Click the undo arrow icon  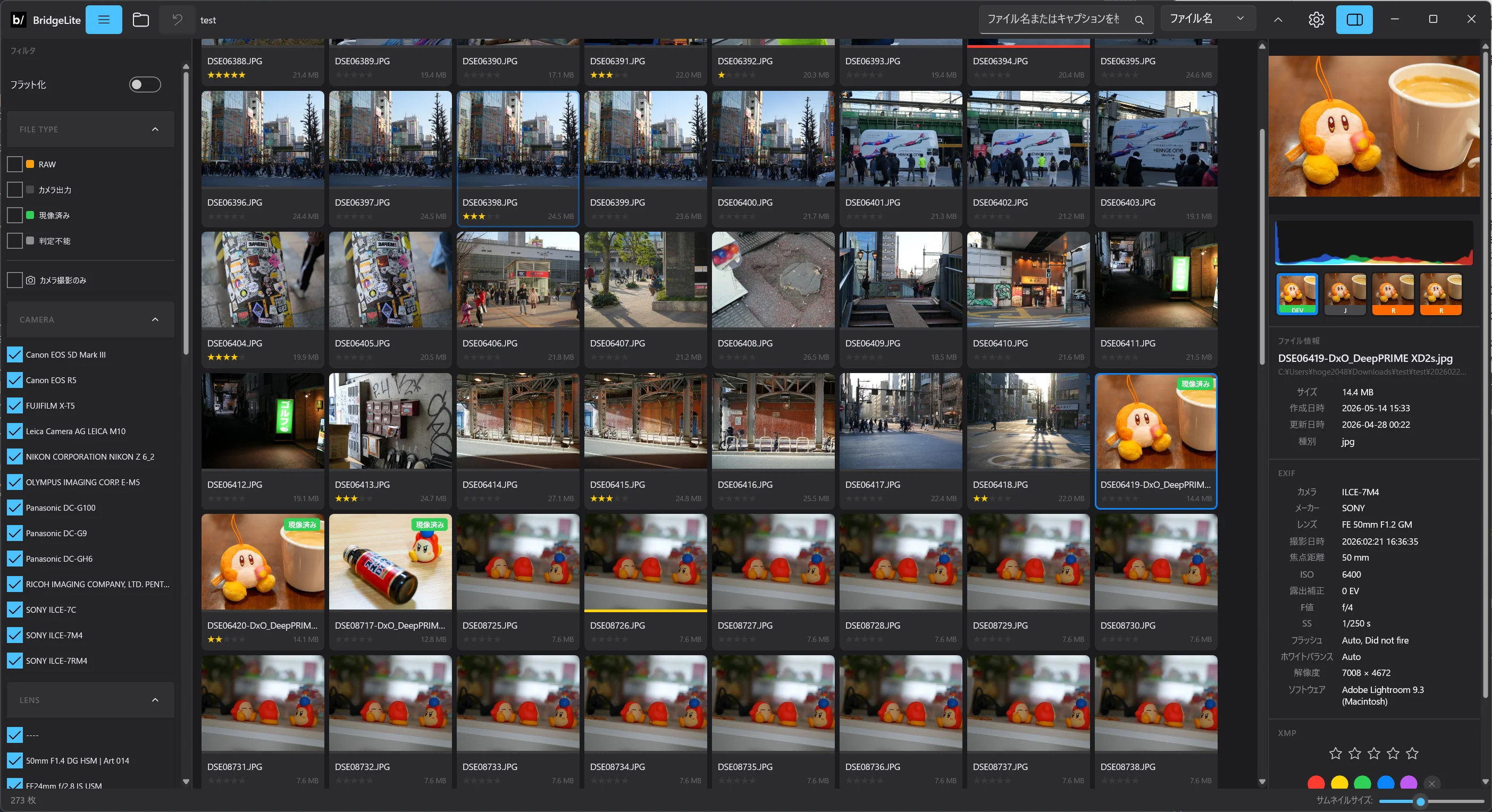click(x=177, y=20)
